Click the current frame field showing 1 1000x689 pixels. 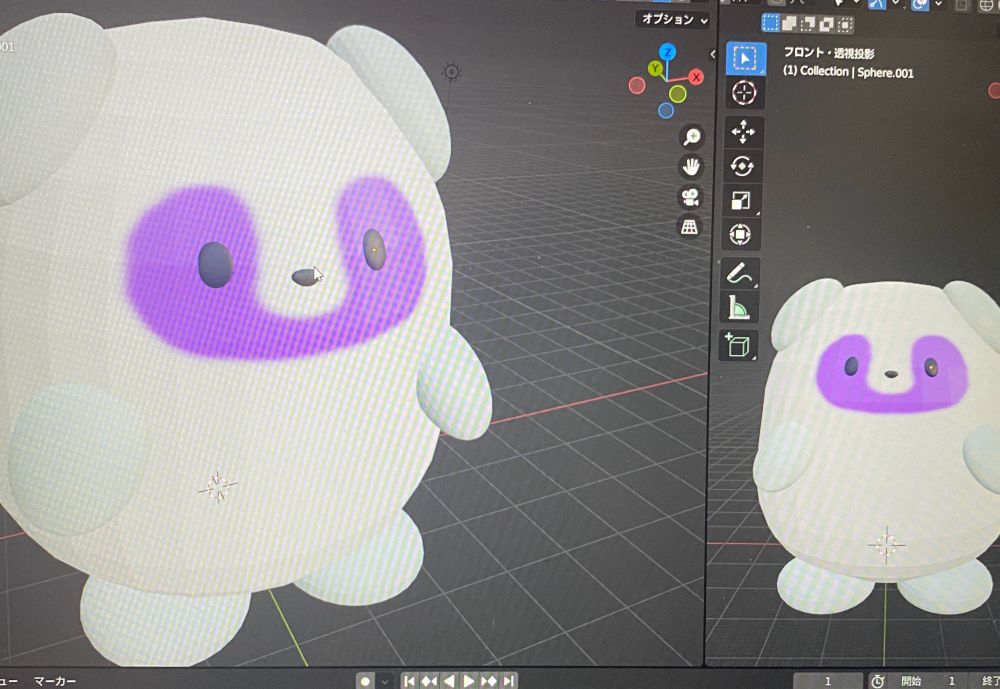[828, 680]
